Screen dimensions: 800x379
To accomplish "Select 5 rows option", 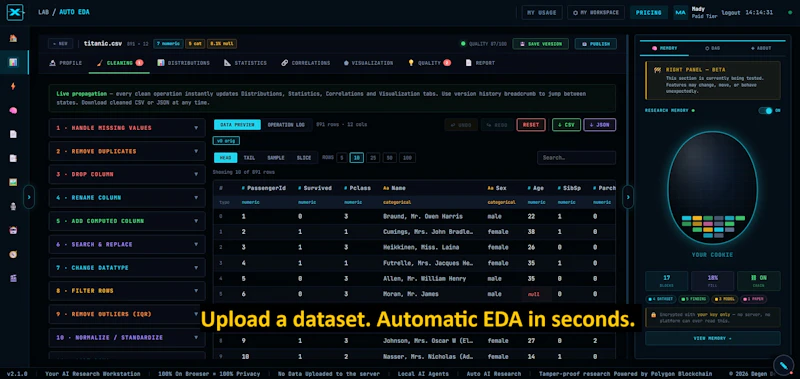I will [341, 158].
